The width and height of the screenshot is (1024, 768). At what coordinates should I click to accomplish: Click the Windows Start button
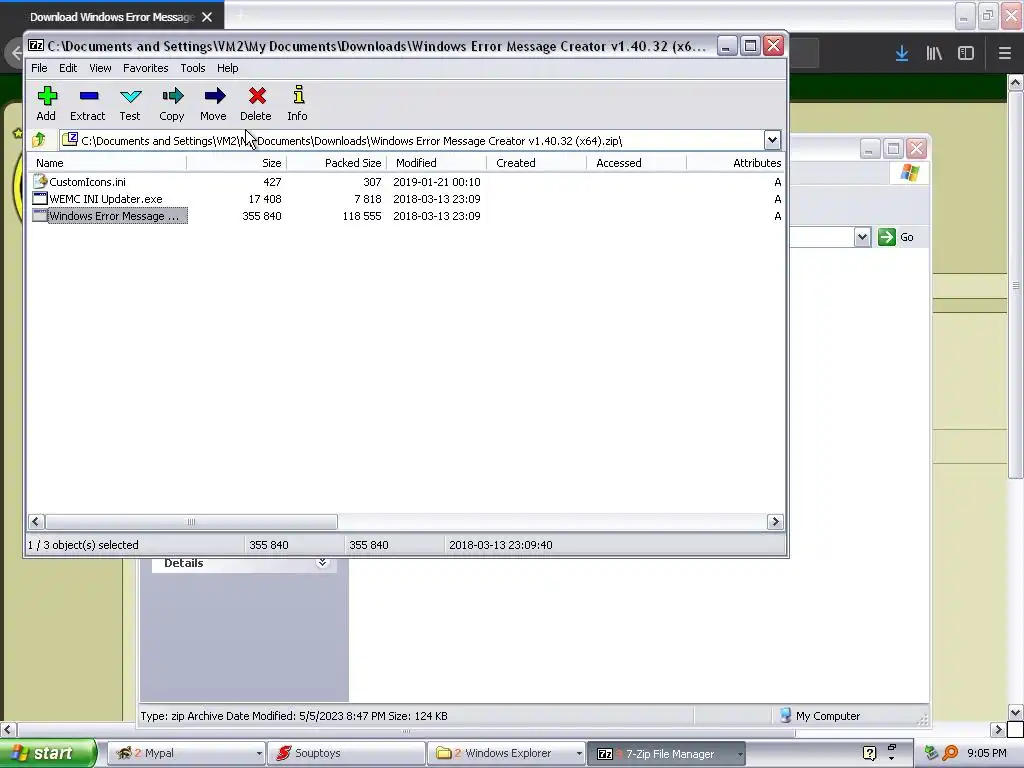click(48, 753)
